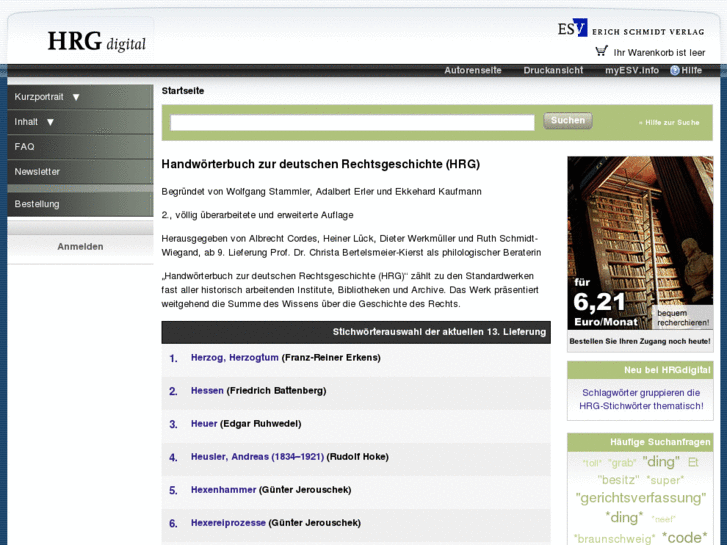The width and height of the screenshot is (727, 545).
Task: Open entry Hexereiprozesse
Action: [x=228, y=523]
